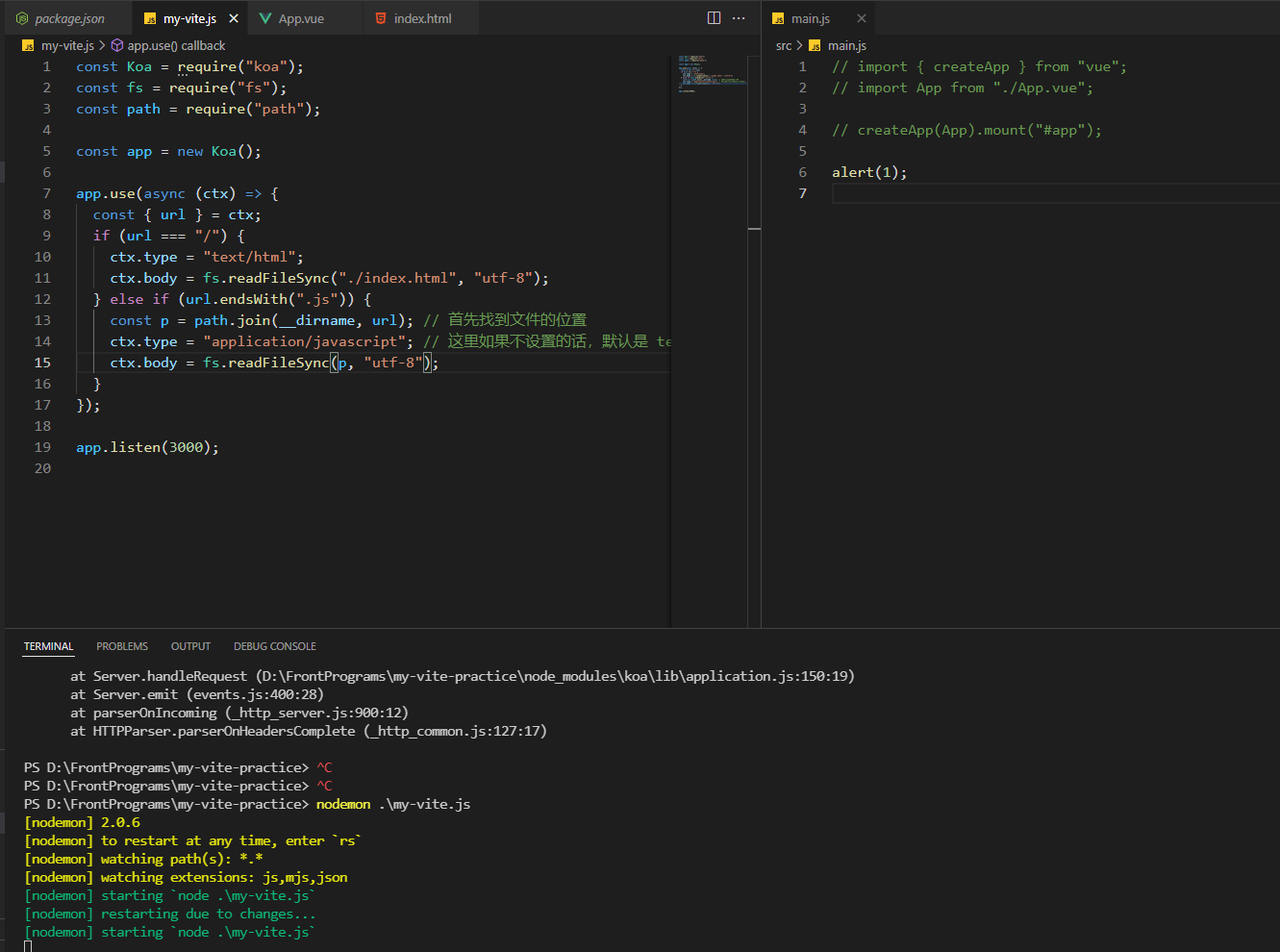Click commented import App from line
Screen dimensions: 1280x952
click(x=963, y=88)
